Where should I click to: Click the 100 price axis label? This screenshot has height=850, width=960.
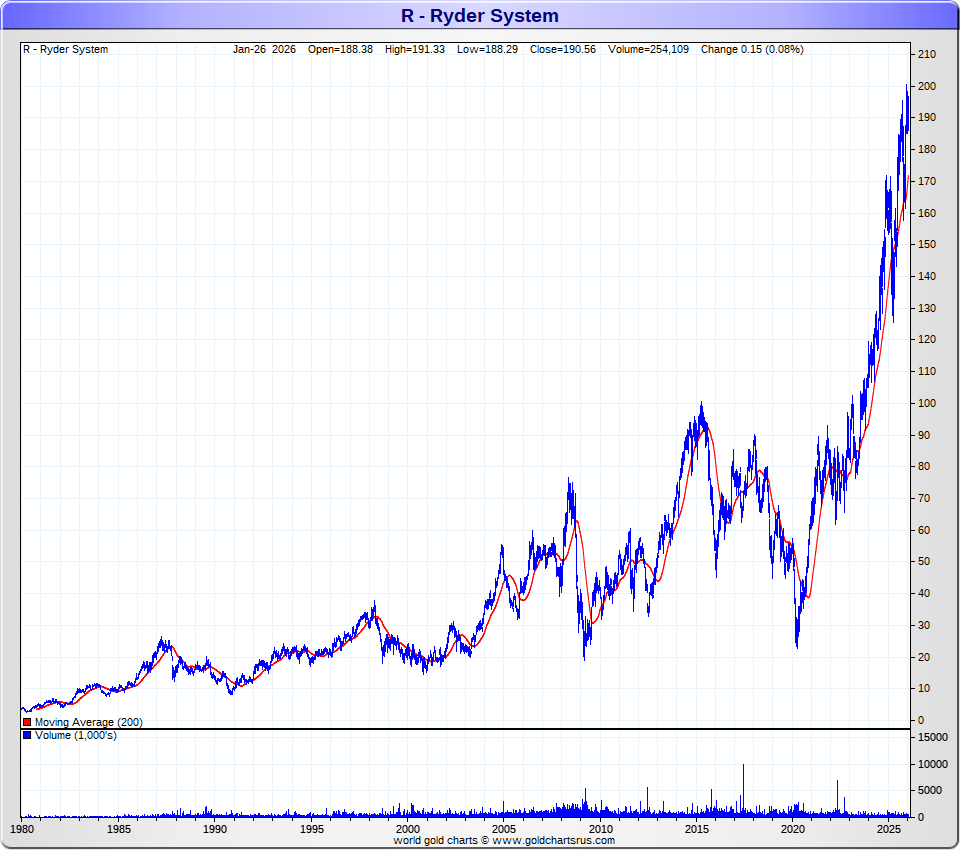pos(927,403)
